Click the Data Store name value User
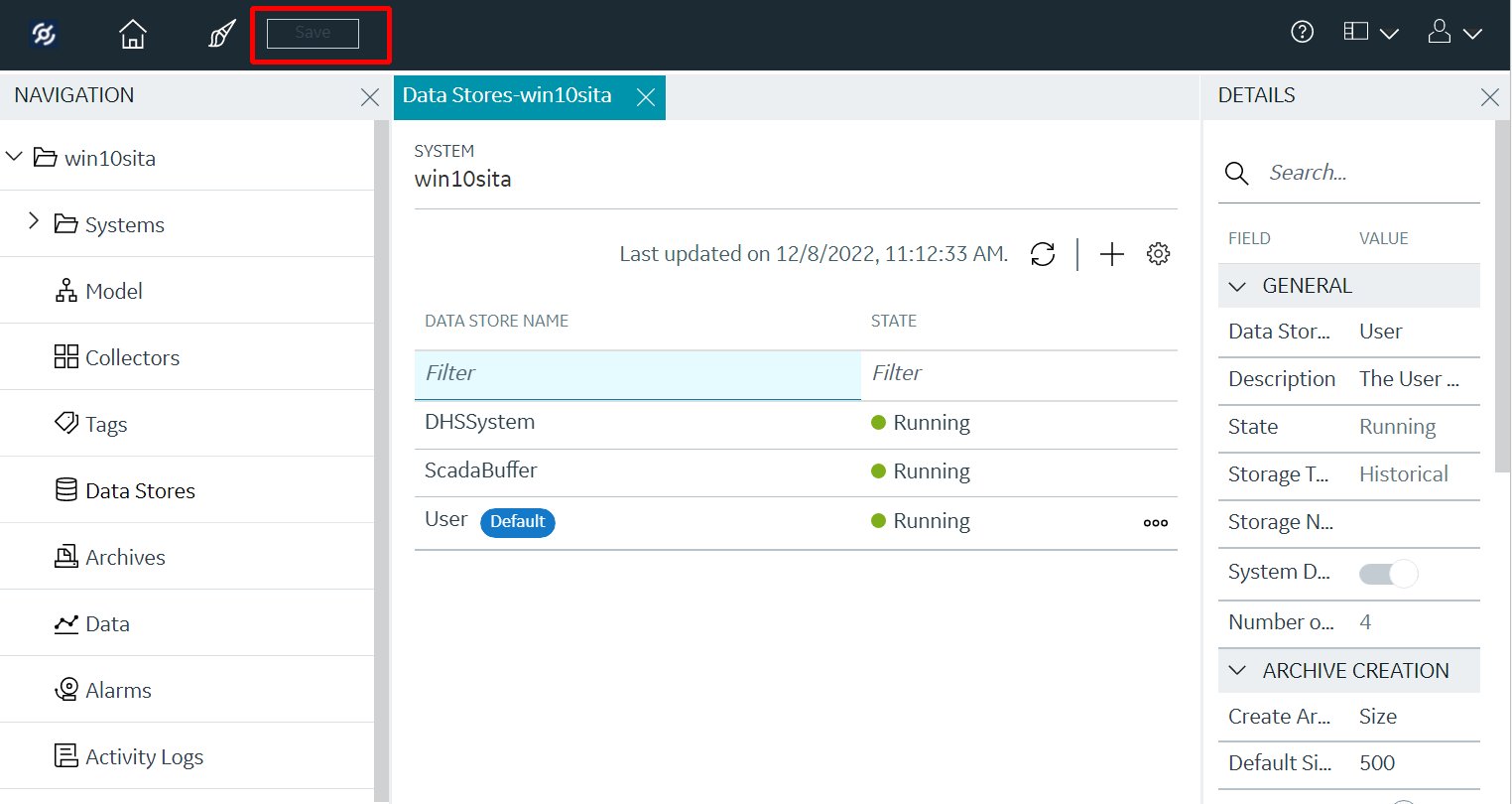The width and height of the screenshot is (1512, 804). pyautogui.click(x=1380, y=332)
